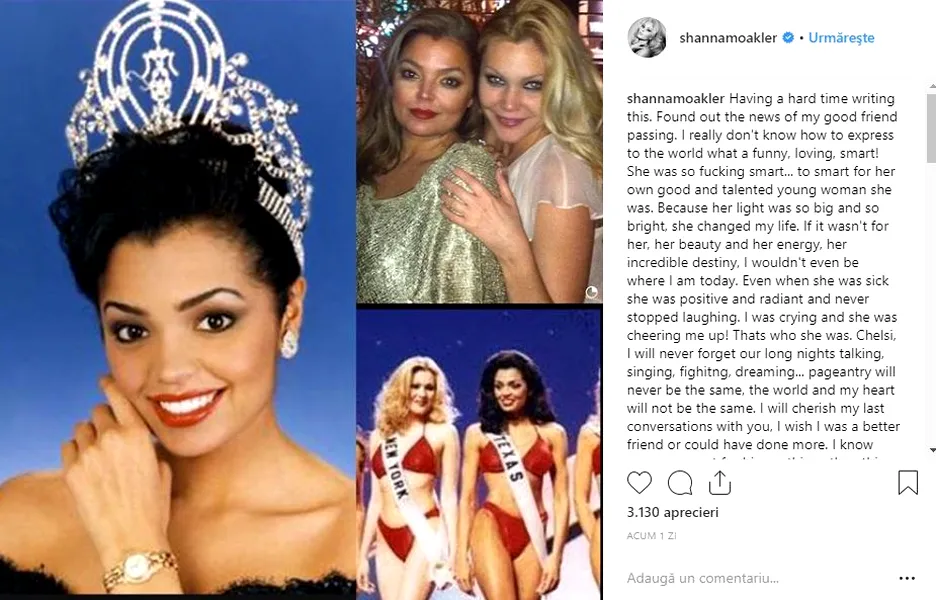This screenshot has height=600, width=936.
Task: Click the small circle icon on top-right photo
Action: pyautogui.click(x=591, y=292)
